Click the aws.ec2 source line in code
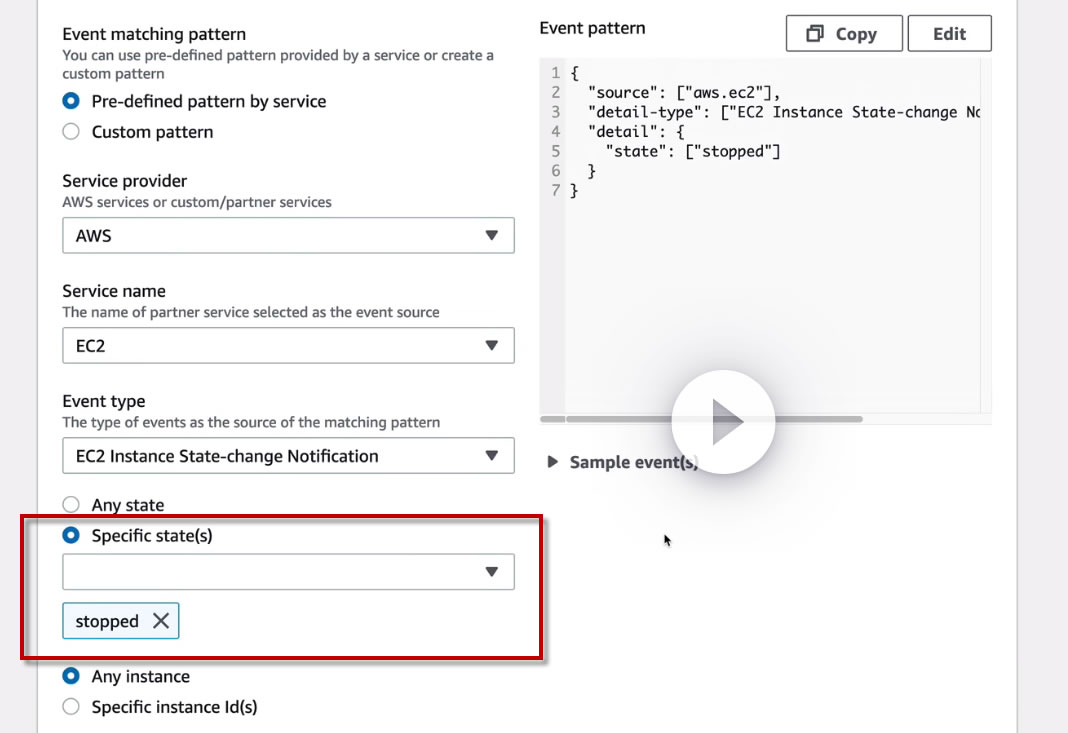Viewport: 1068px width, 733px height. point(673,93)
